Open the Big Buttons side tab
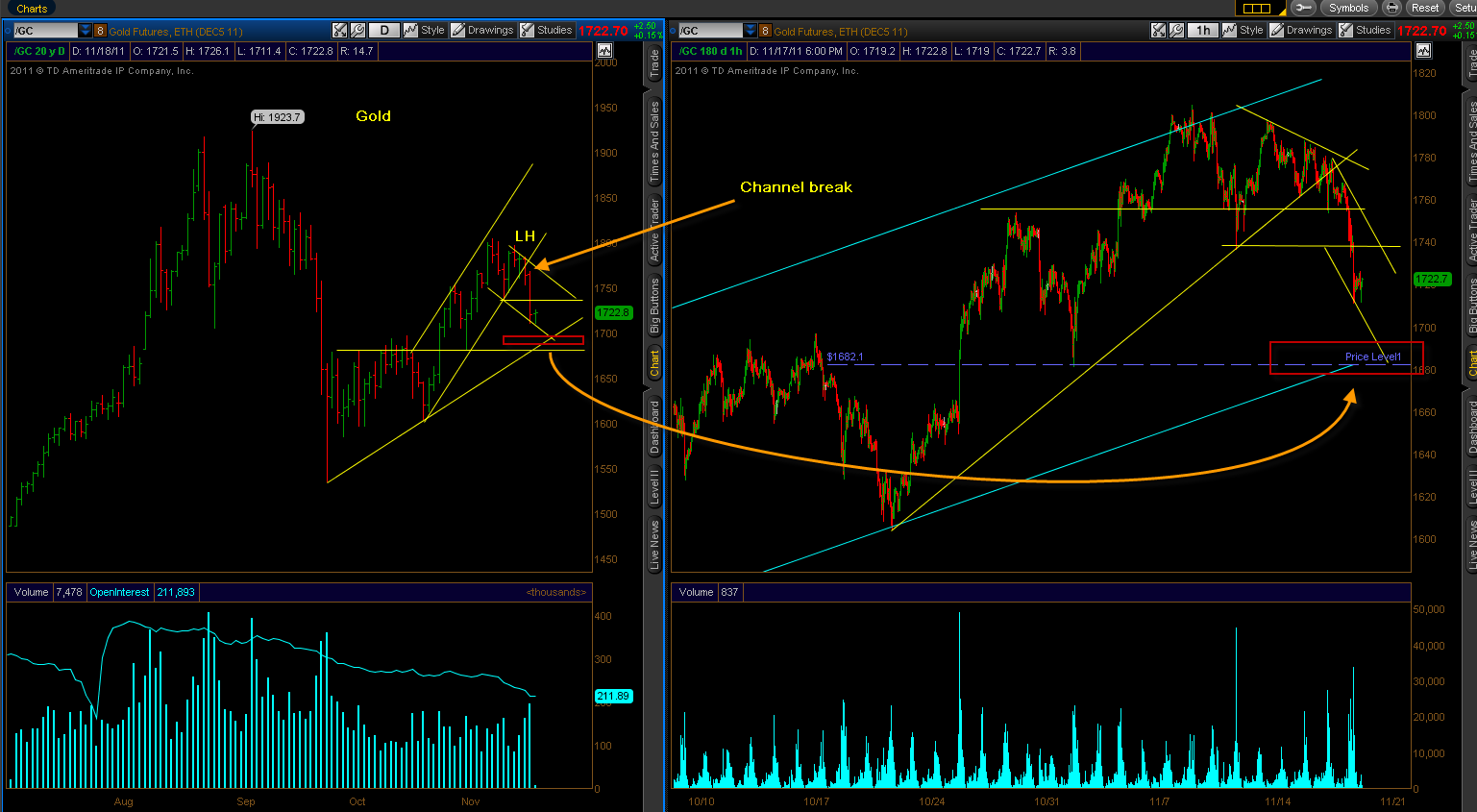 point(654,307)
